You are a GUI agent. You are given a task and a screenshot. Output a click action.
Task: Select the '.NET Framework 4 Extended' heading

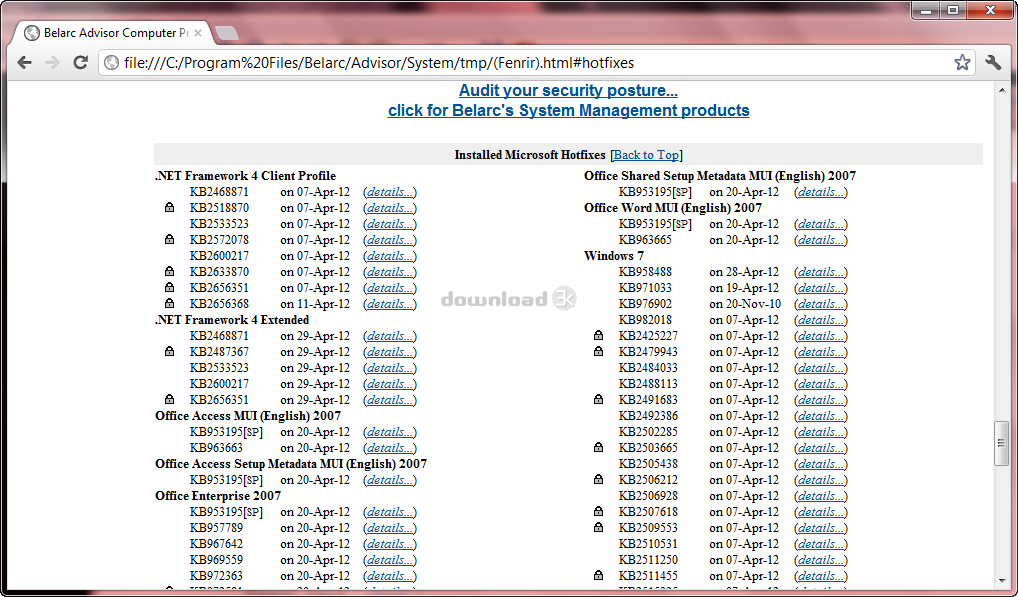232,320
